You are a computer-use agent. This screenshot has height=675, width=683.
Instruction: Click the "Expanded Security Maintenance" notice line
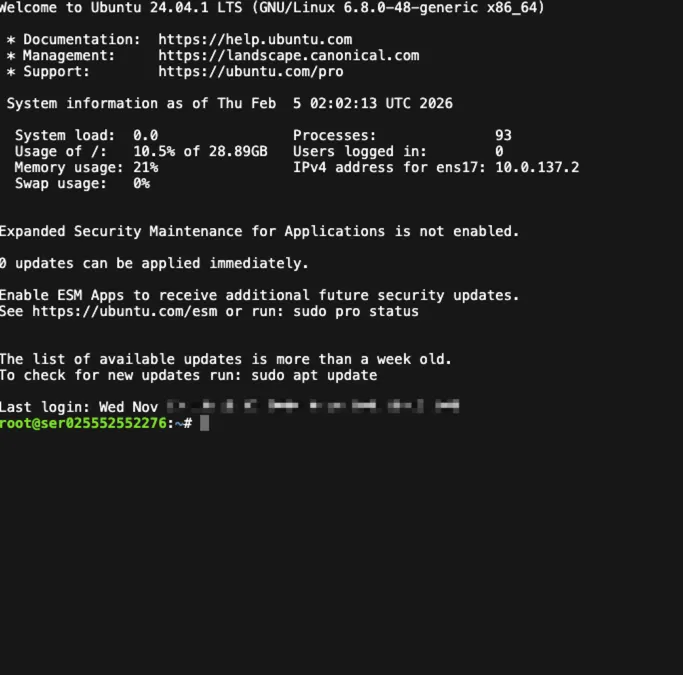(x=259, y=231)
